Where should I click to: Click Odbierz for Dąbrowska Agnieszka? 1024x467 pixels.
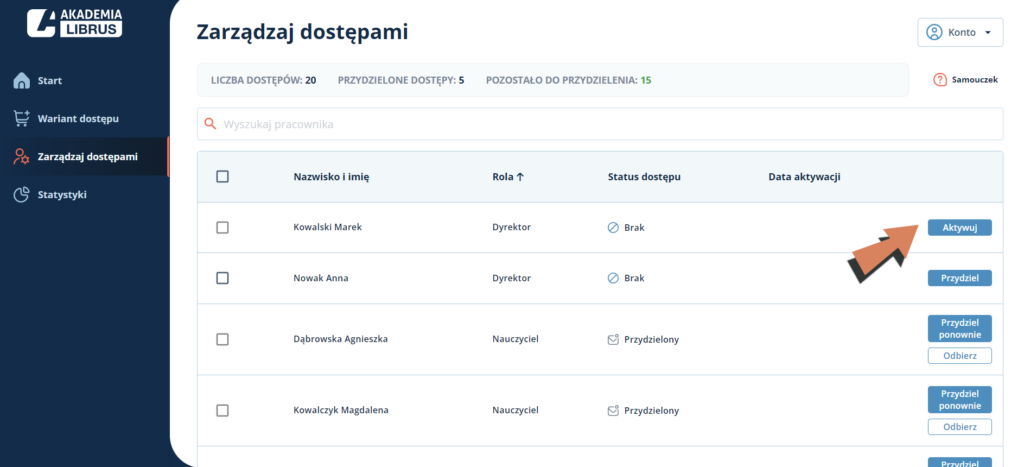point(959,356)
